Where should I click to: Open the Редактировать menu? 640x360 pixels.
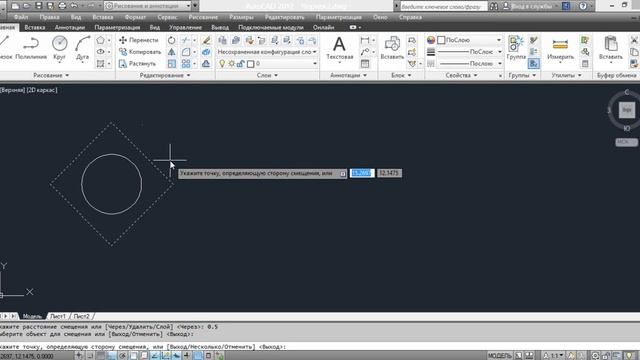click(284, 17)
